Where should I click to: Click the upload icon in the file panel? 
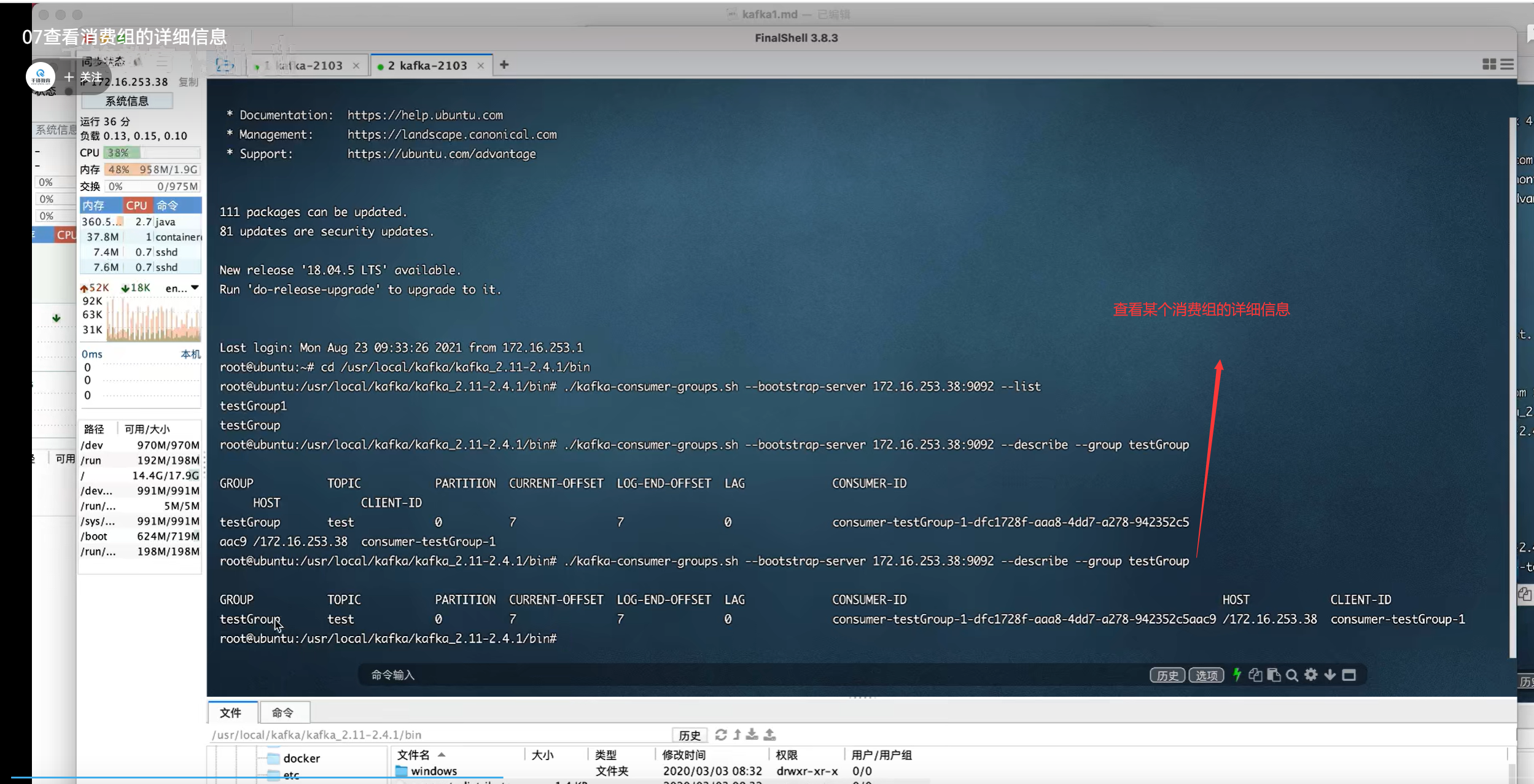769,734
